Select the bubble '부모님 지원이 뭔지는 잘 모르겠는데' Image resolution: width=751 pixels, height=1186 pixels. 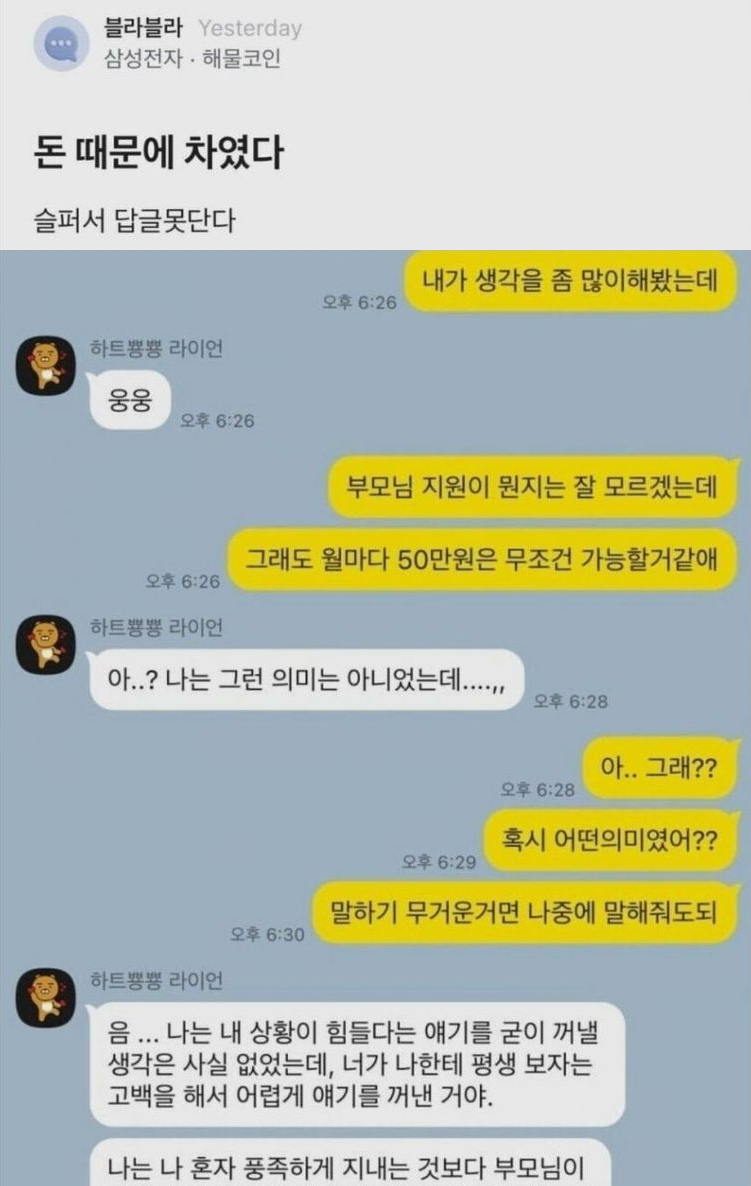[x=532, y=486]
